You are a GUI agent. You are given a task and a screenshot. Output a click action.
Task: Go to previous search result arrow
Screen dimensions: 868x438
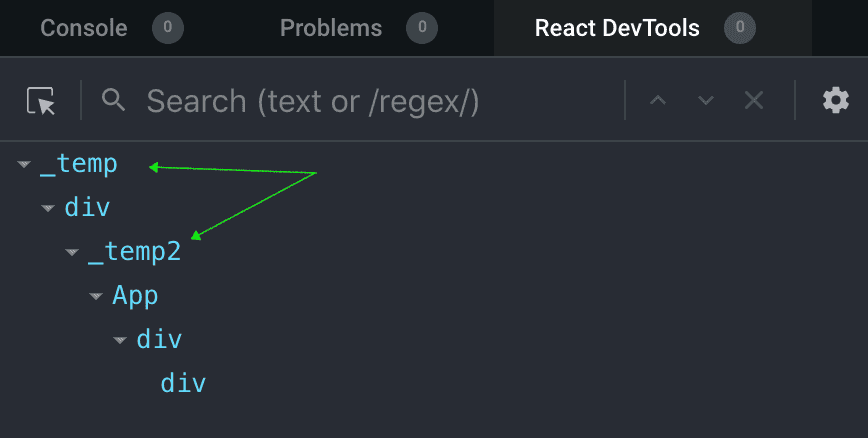point(658,100)
